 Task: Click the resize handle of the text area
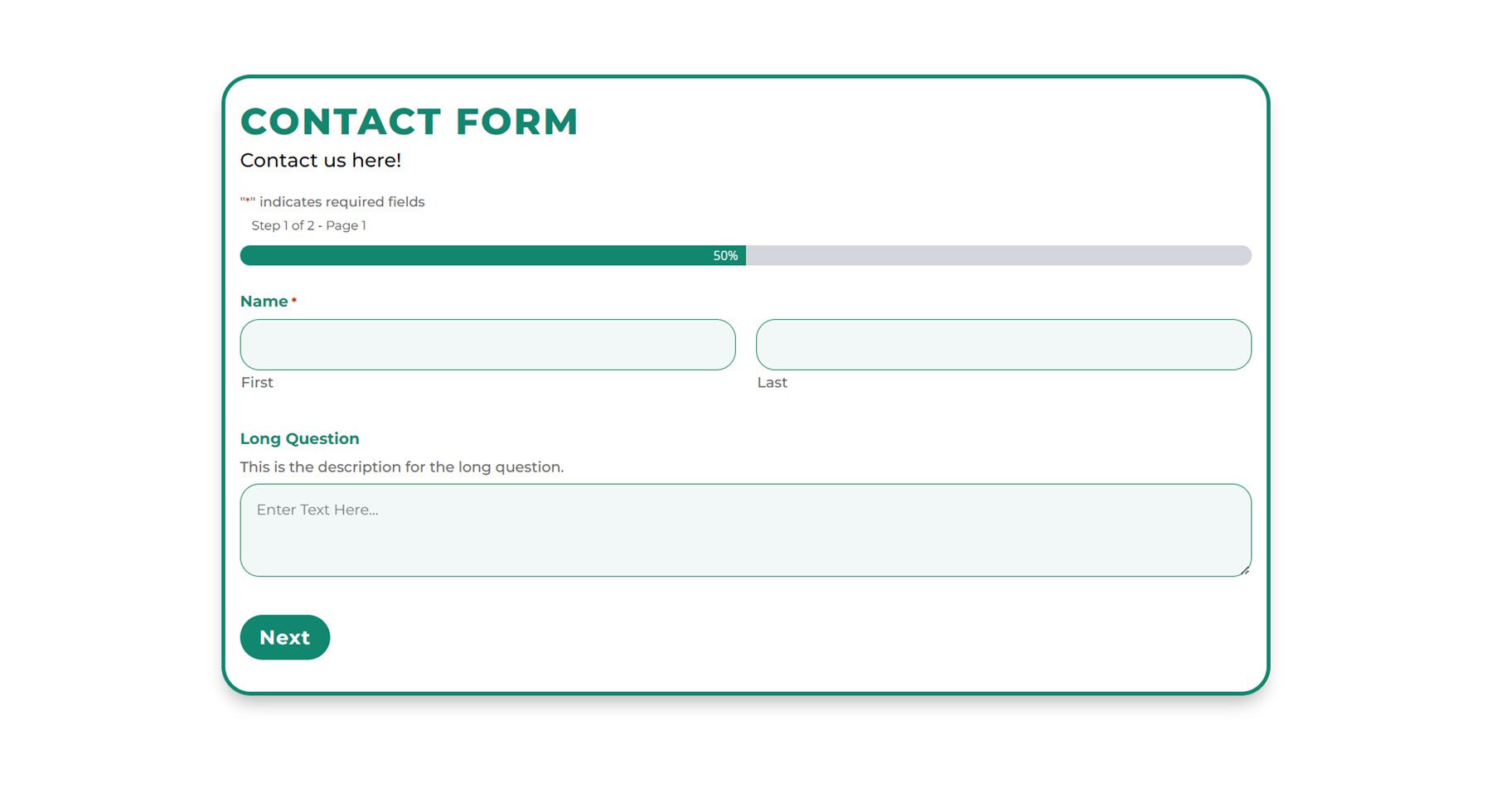tap(1247, 571)
